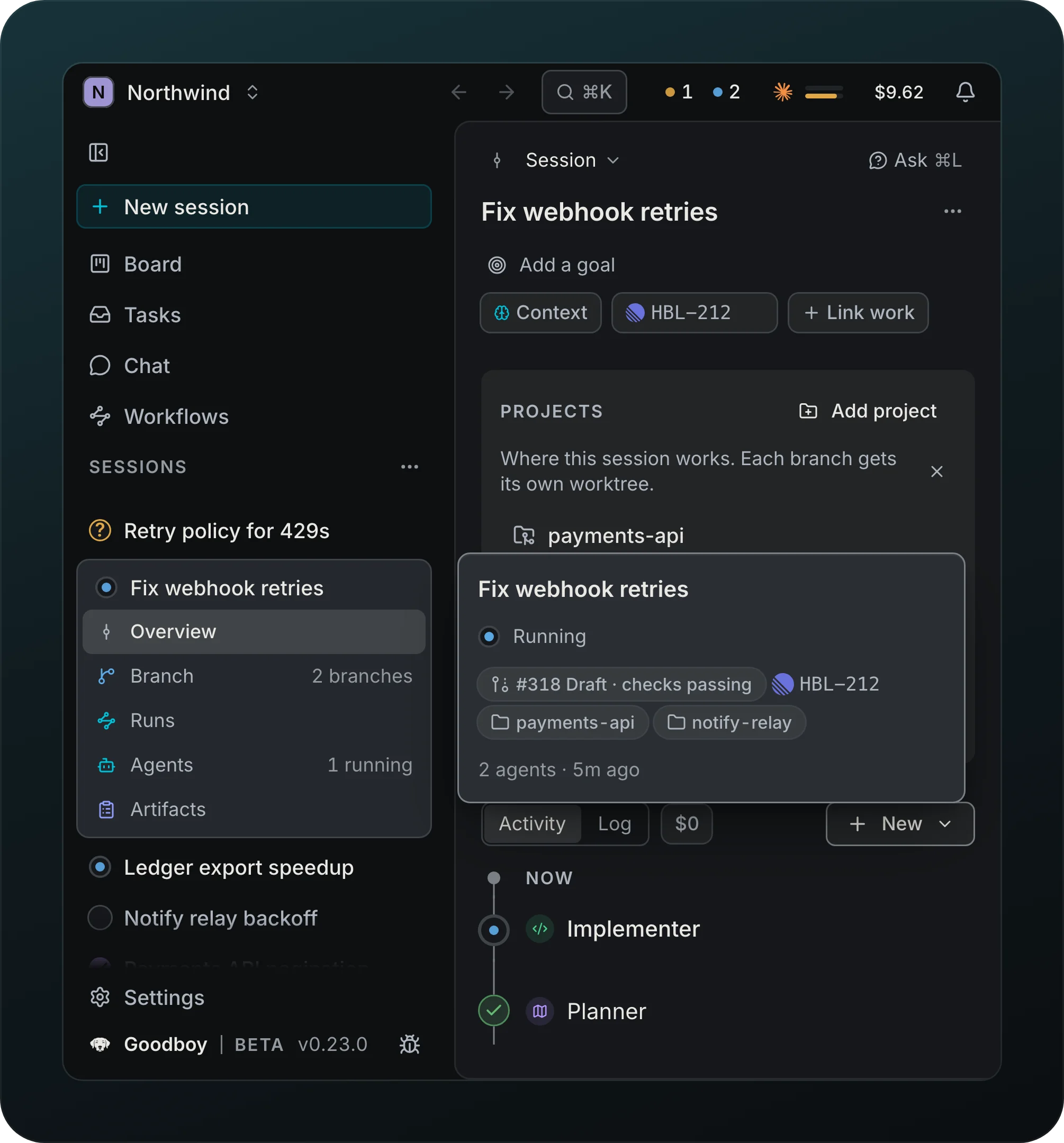Viewport: 1064px width, 1143px height.
Task: Collapse the sidebar with the panel icon
Action: (98, 152)
